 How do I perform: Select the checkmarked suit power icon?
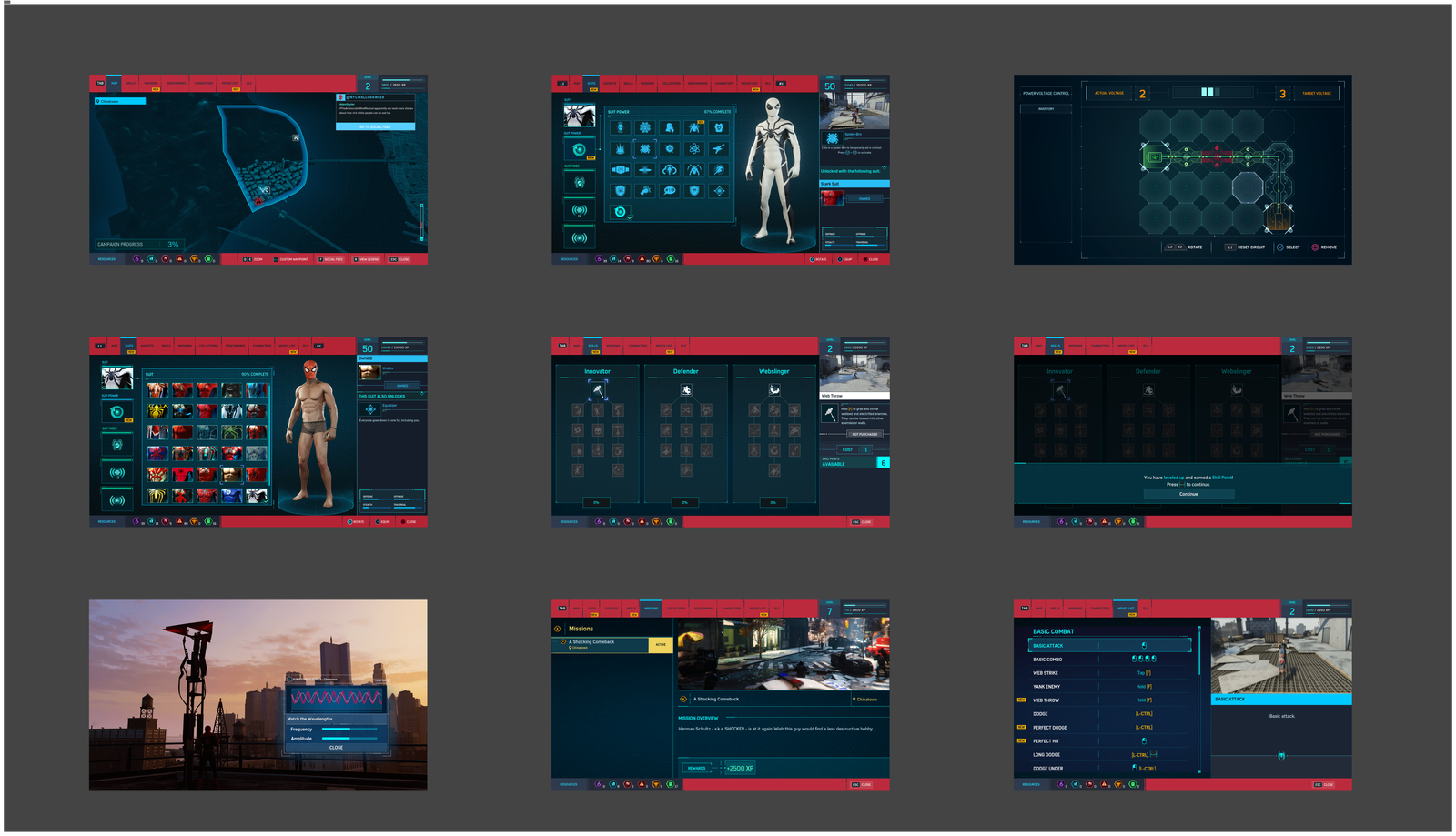click(x=621, y=212)
